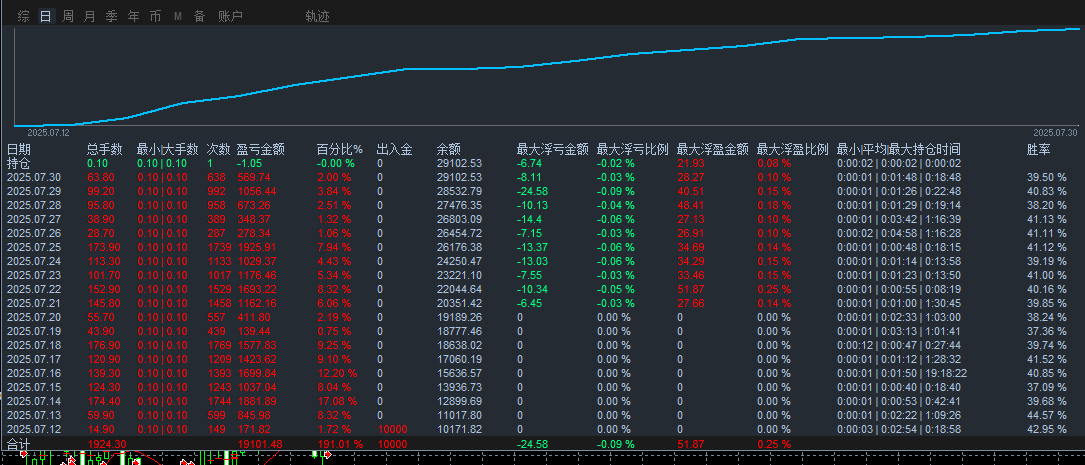1085x465 pixels.
Task: Click the 17.08 % percentage cell
Action: tap(337, 401)
